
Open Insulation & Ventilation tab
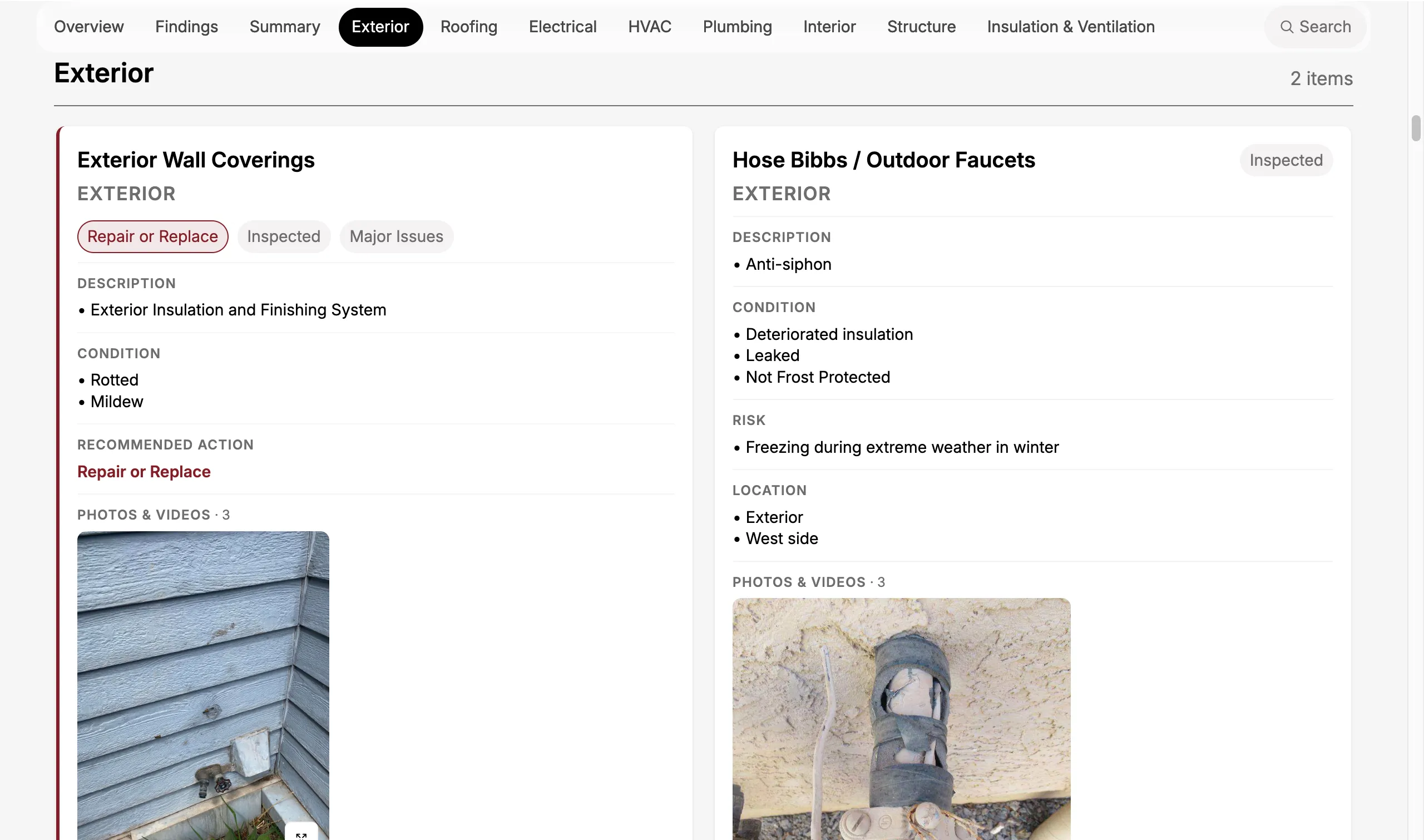pyautogui.click(x=1071, y=27)
